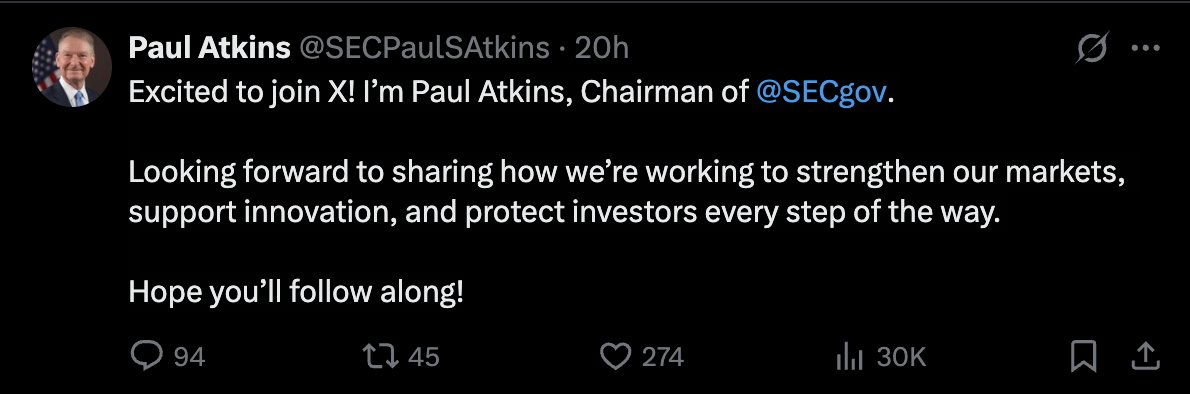Click the reply speech bubble icon

(146, 356)
